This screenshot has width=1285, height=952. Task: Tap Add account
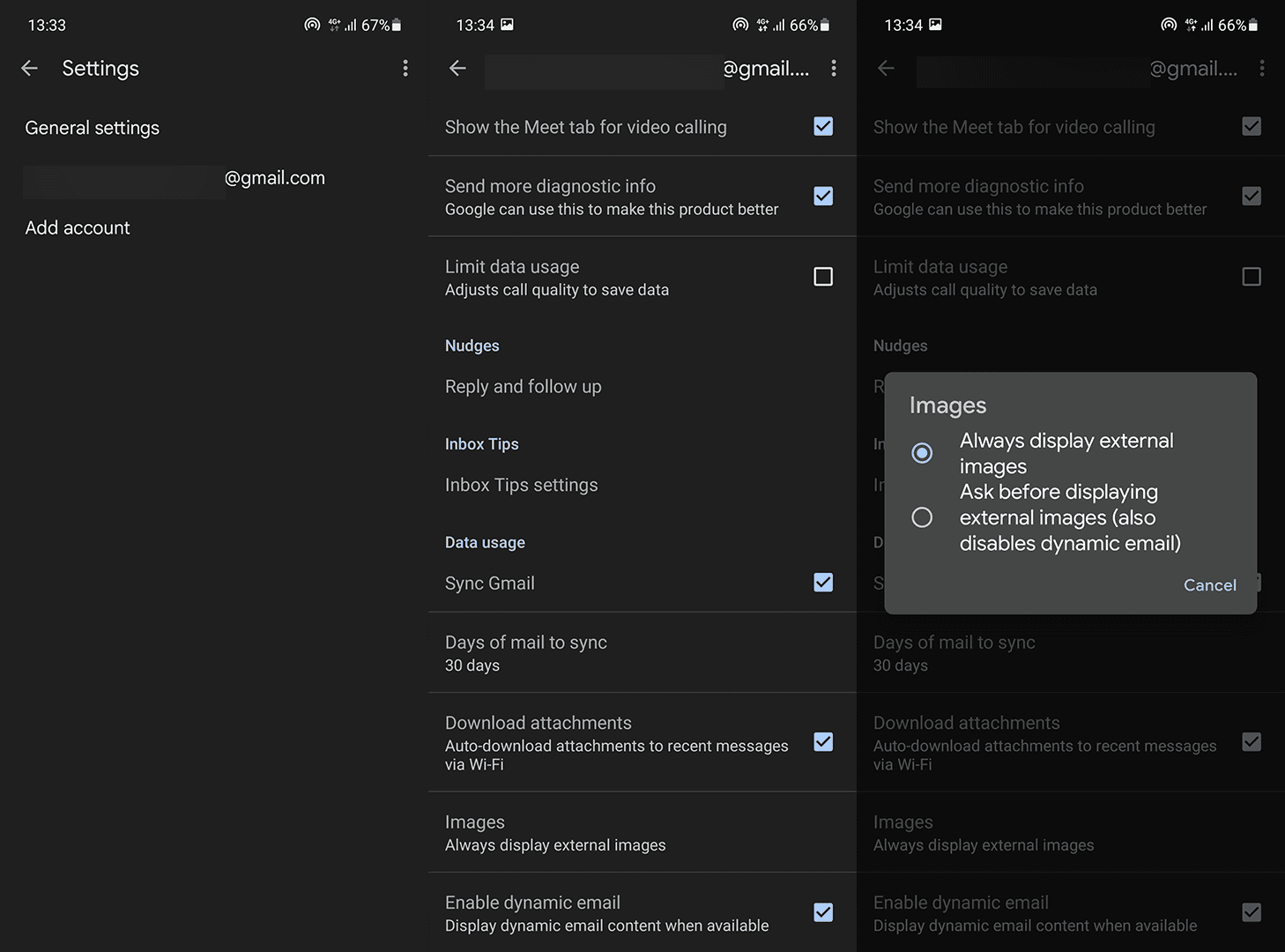point(77,227)
